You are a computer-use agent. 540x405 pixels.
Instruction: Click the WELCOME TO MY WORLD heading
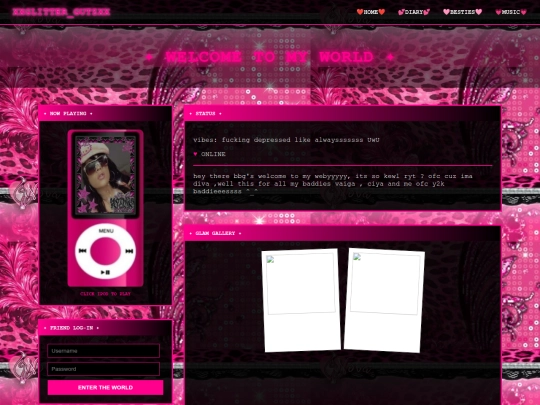pos(270,57)
